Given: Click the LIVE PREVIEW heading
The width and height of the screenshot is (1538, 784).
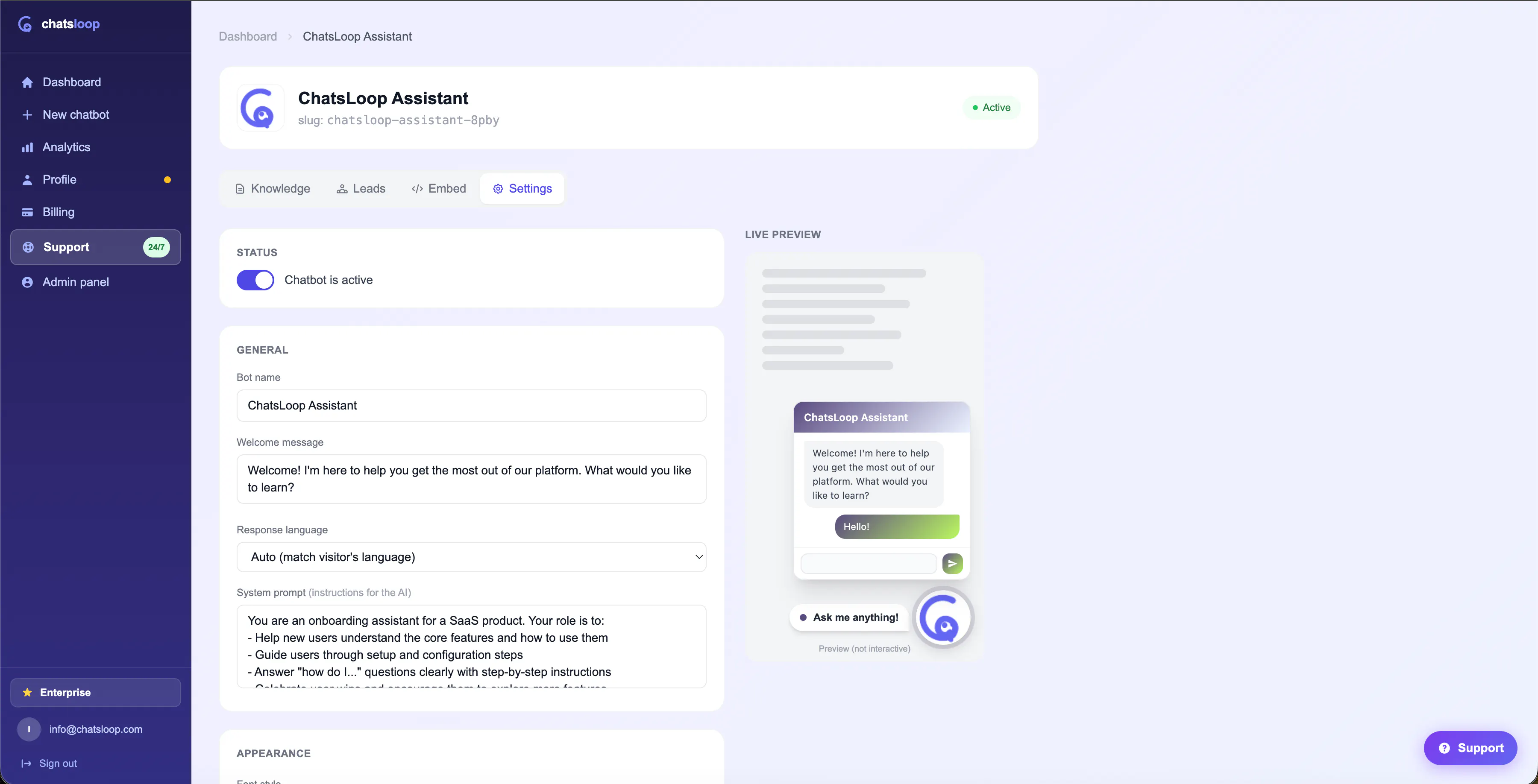Looking at the screenshot, I should click(x=783, y=235).
